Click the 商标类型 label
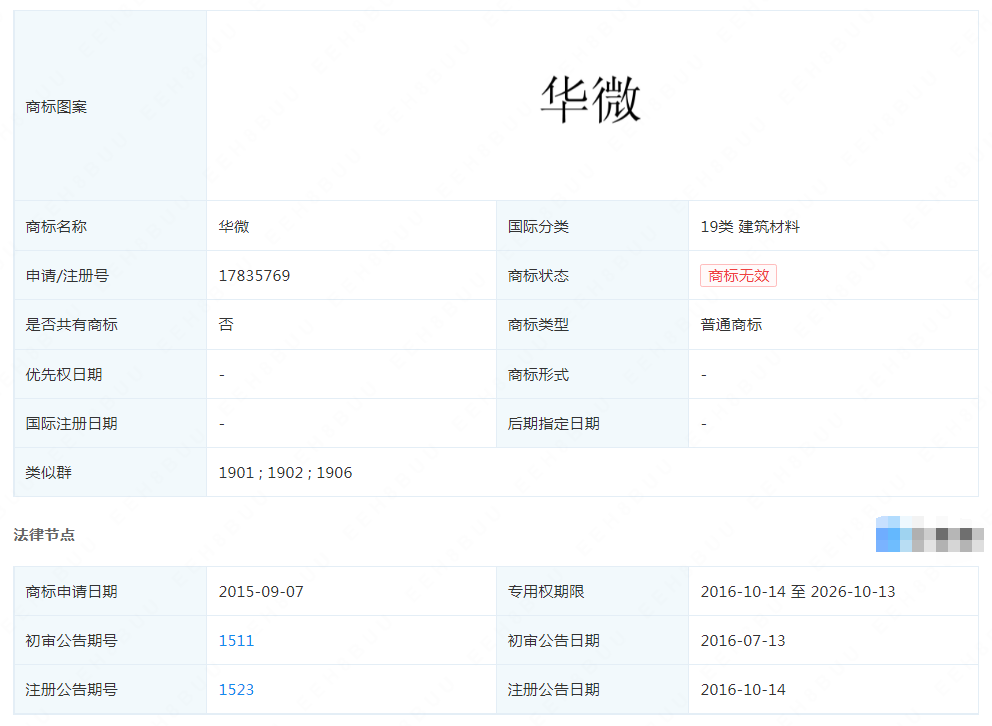The height and width of the screenshot is (726, 992). pyautogui.click(x=538, y=324)
